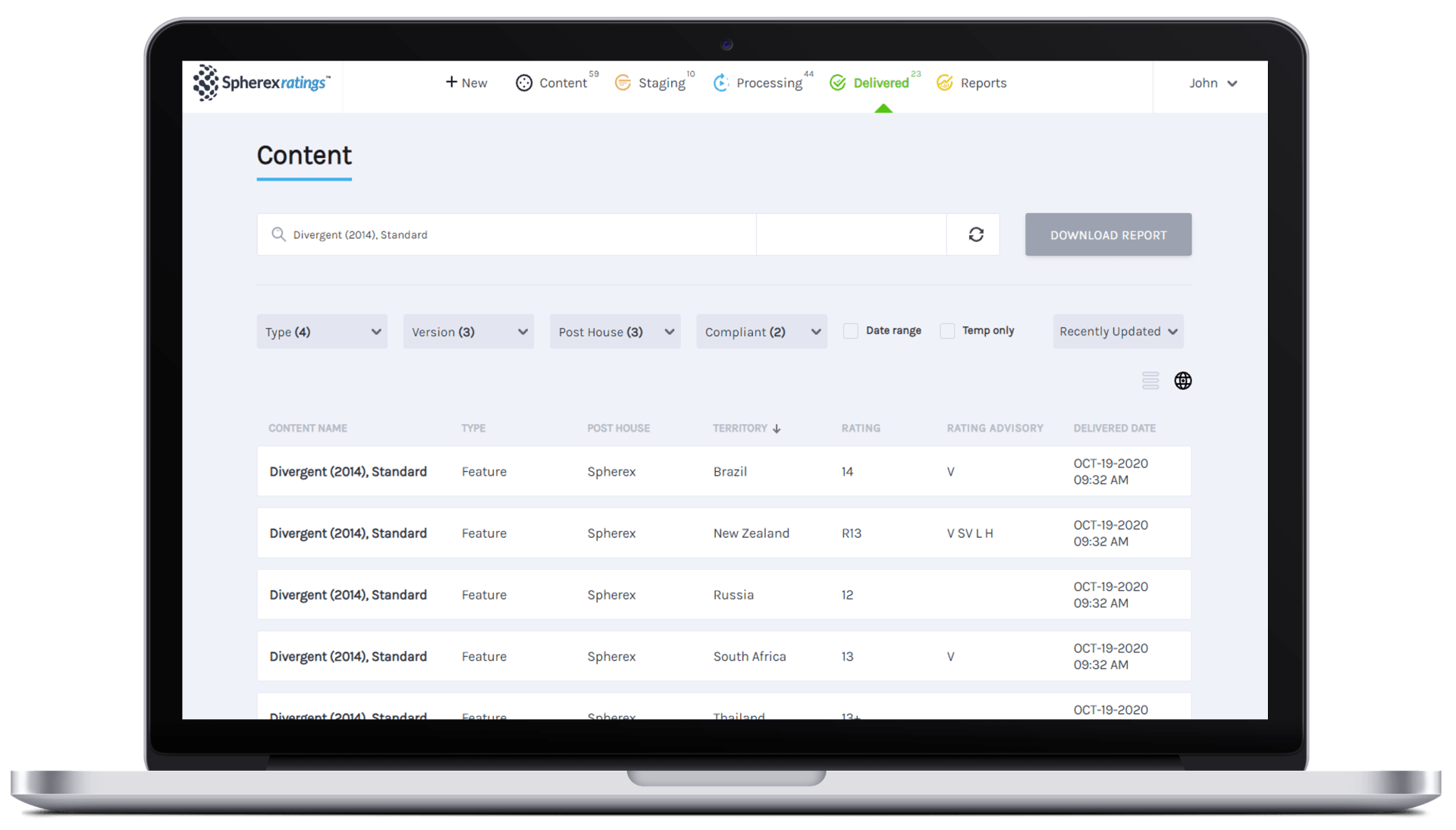Open the Russia row content name
Screen dimensions: 1456x830
[x=348, y=595]
